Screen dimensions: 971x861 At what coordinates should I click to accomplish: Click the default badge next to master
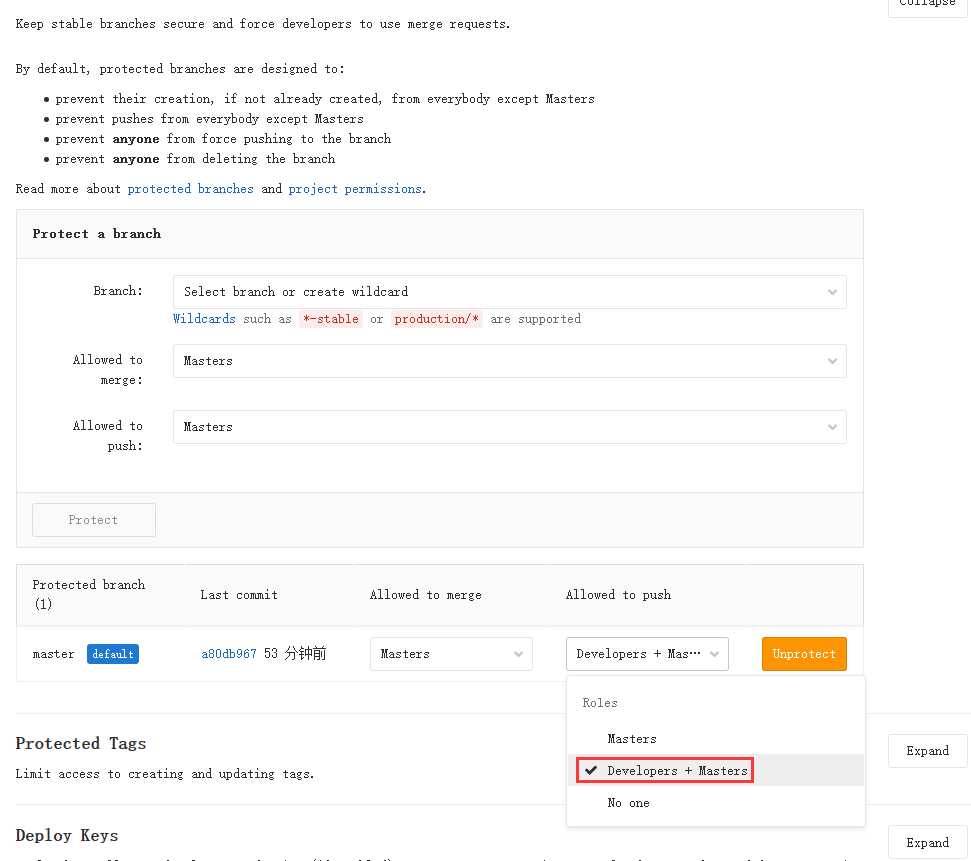point(113,654)
